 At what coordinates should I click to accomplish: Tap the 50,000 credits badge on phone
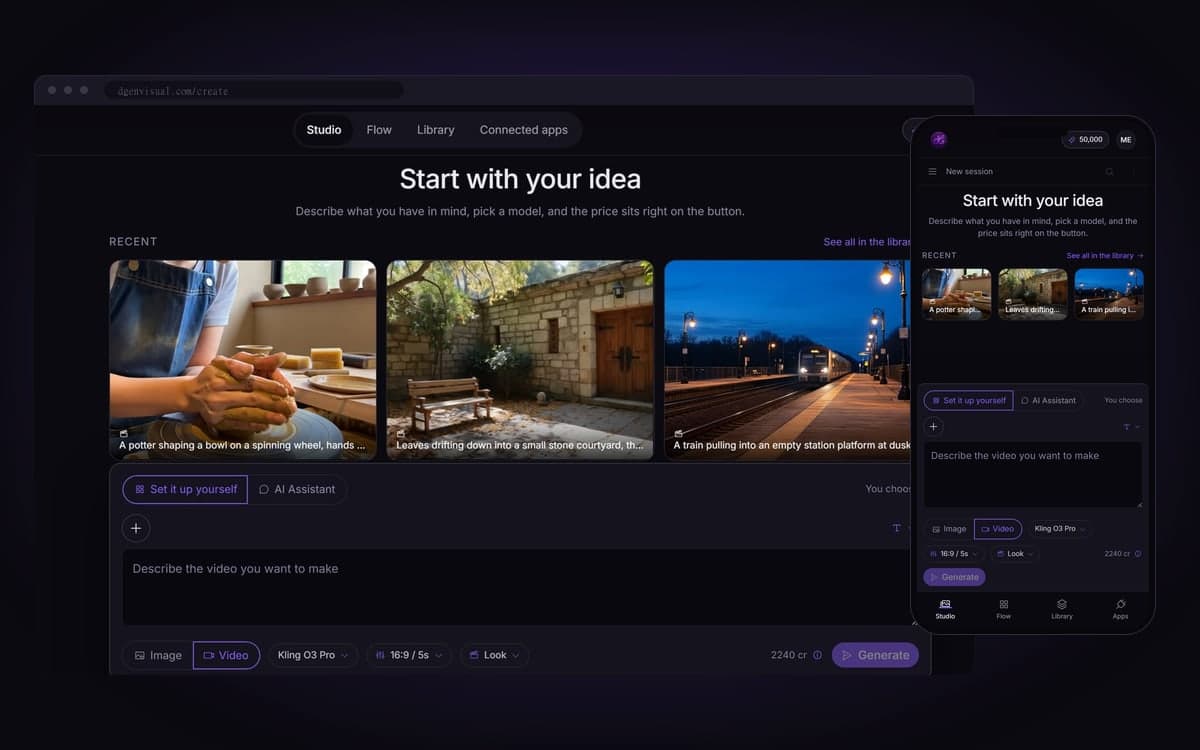1085,140
